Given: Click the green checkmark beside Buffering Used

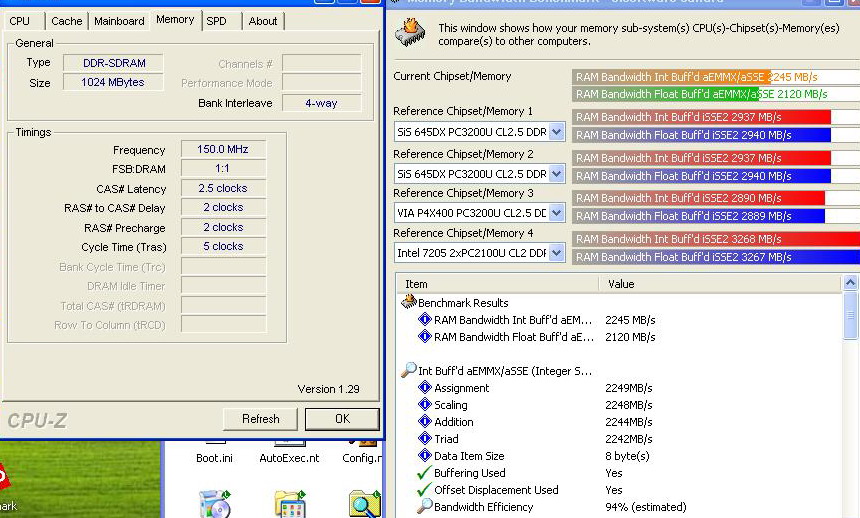Looking at the screenshot, I should 425,472.
